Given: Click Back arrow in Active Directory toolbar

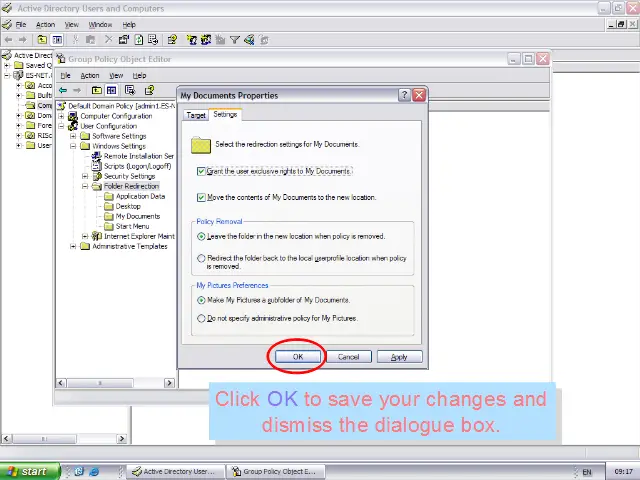Looking at the screenshot, I should point(8,40).
